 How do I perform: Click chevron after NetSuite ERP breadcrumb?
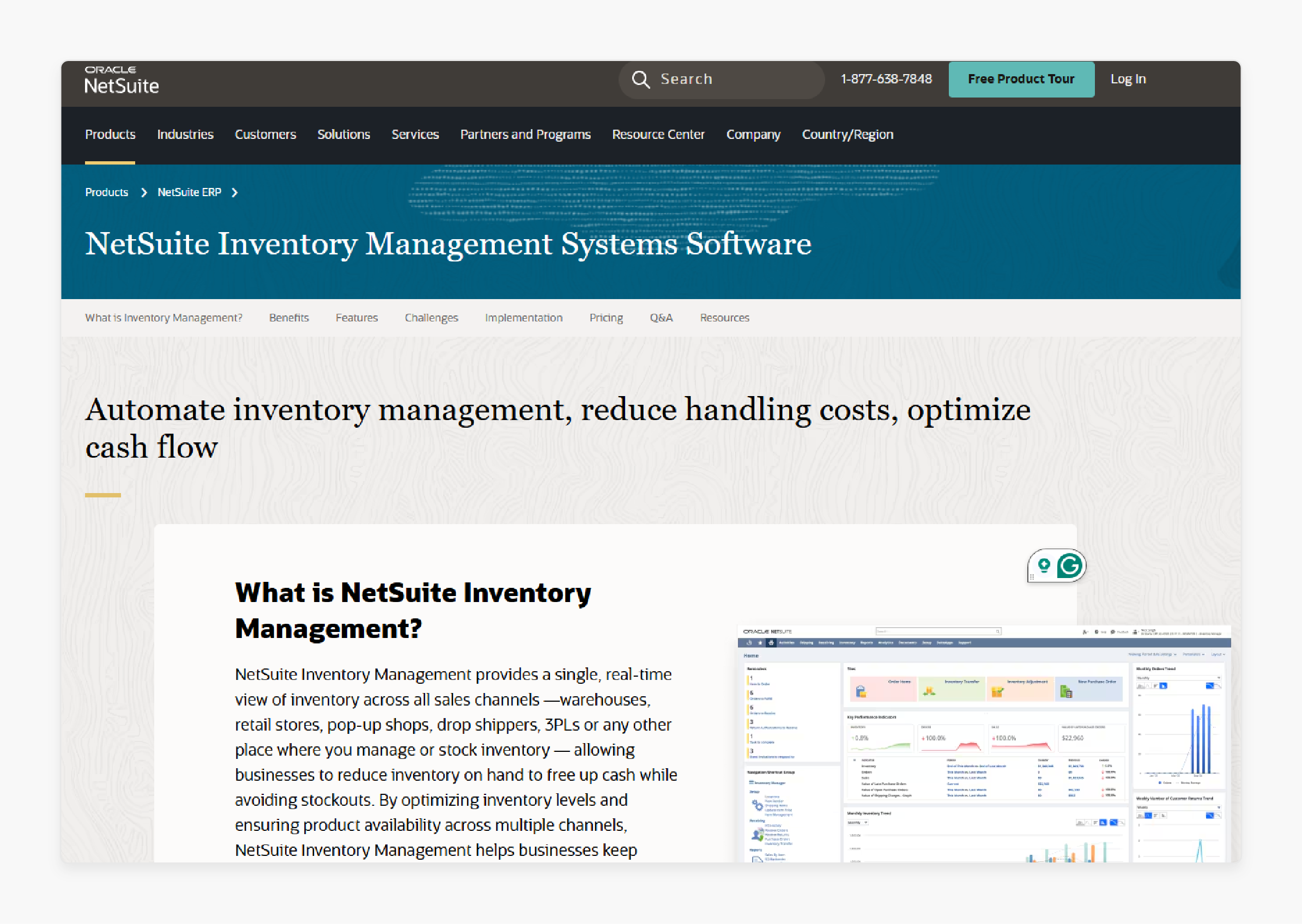(234, 193)
